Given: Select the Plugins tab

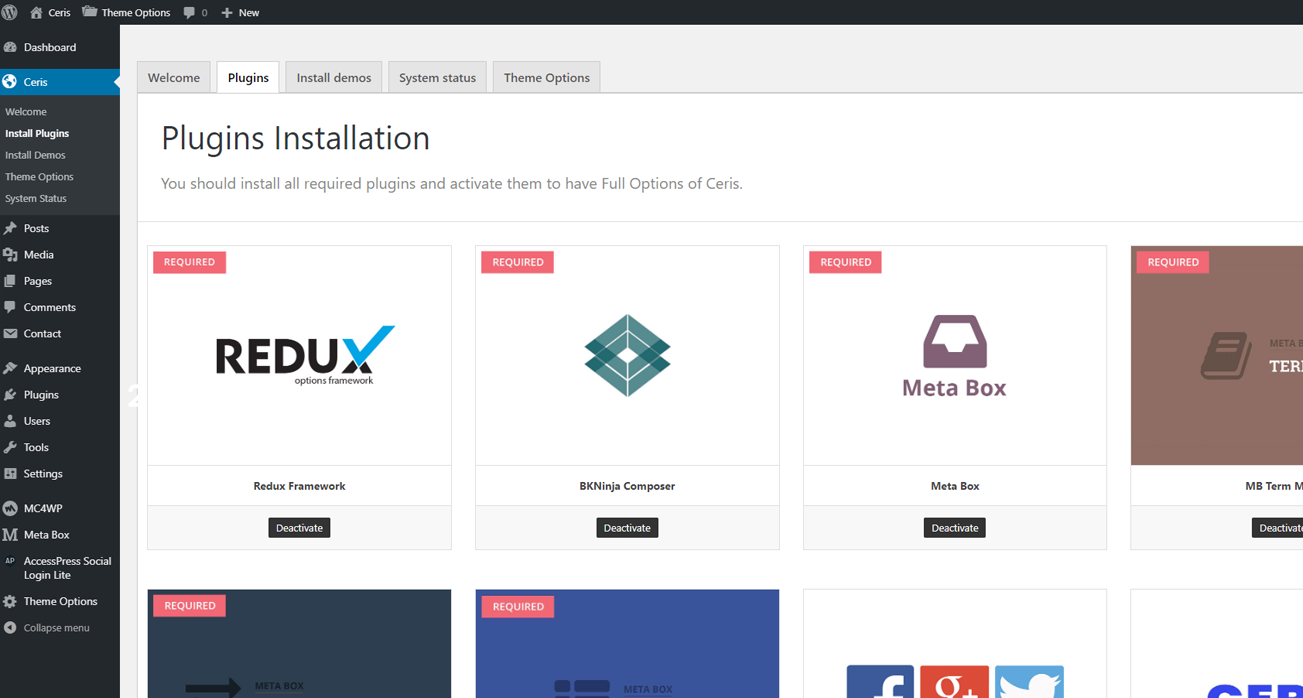Looking at the screenshot, I should tap(248, 77).
